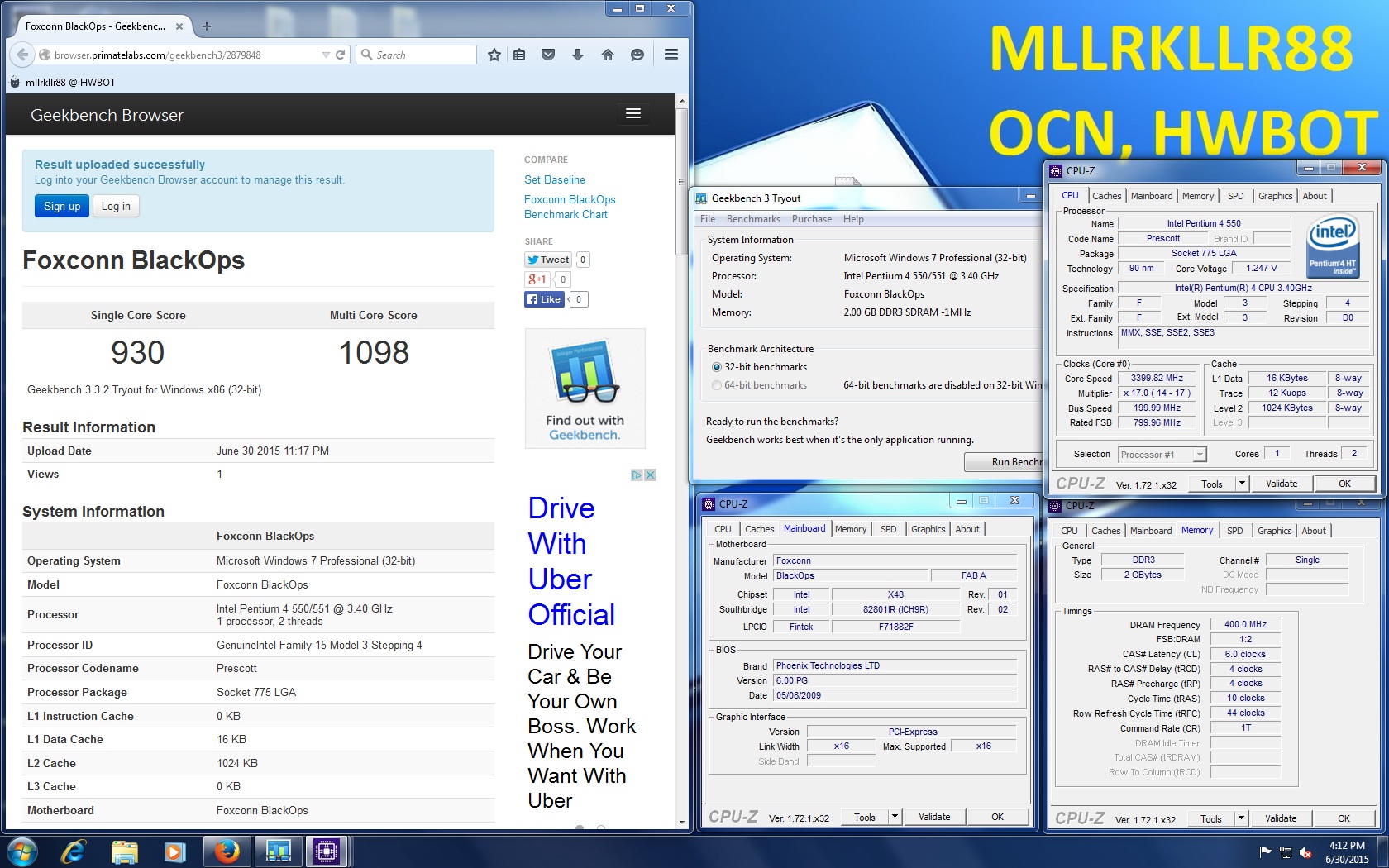Switch to Geekbench app on taskbar
The height and width of the screenshot is (868, 1389).
[x=278, y=851]
